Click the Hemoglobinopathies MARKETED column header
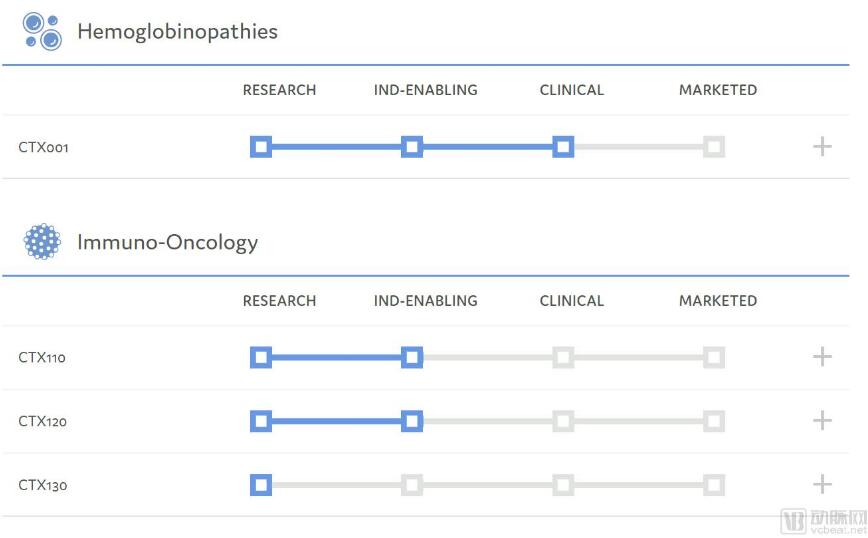This screenshot has width=868, height=538. 718,90
